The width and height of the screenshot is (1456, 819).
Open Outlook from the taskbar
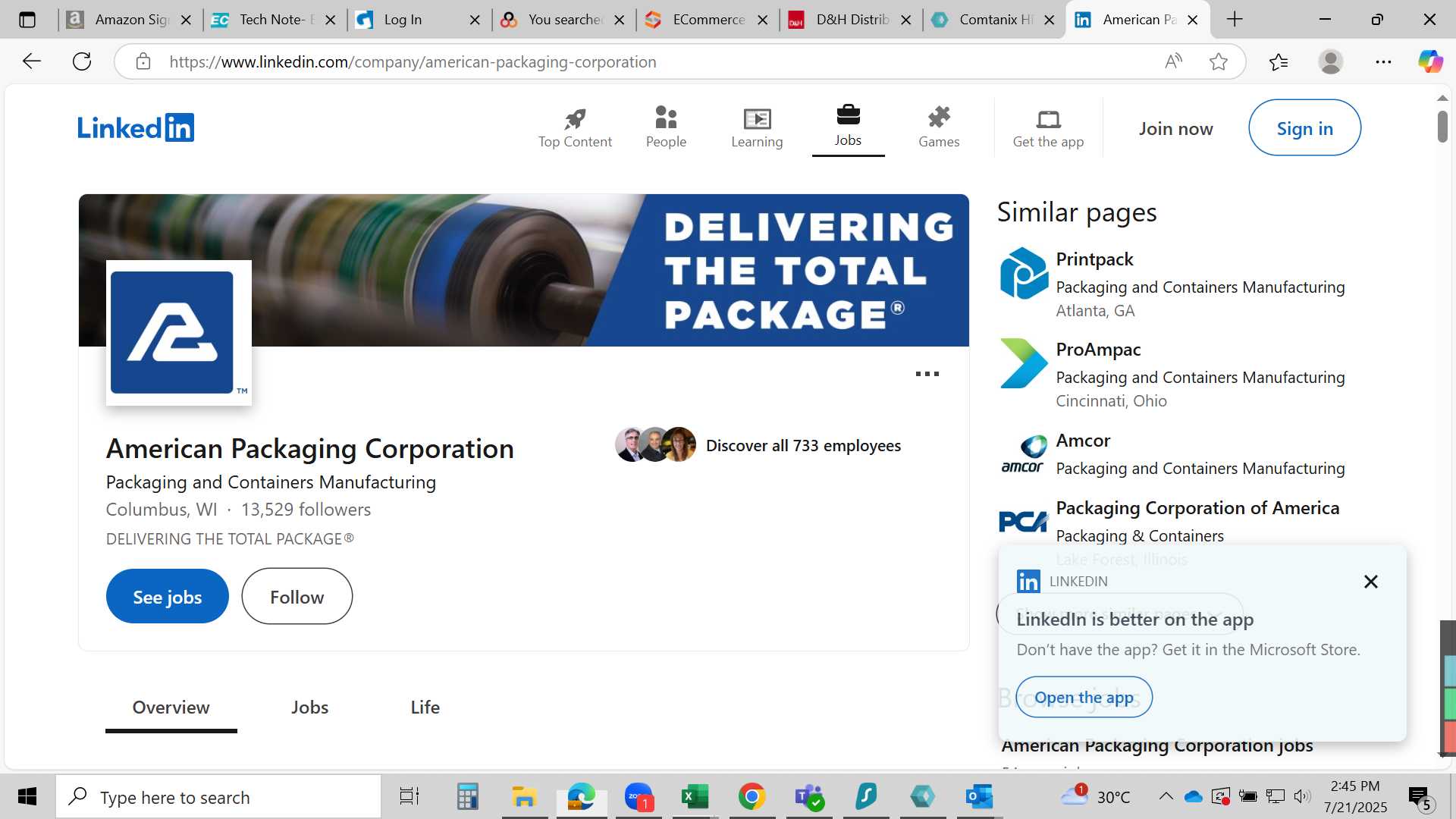tap(979, 796)
